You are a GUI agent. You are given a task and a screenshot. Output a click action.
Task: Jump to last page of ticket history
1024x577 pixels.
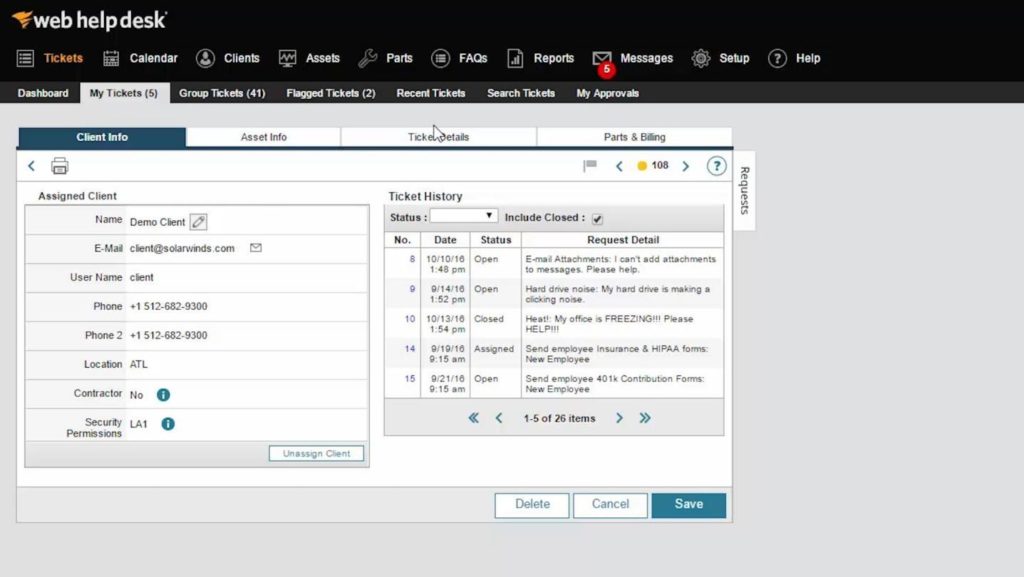click(645, 418)
